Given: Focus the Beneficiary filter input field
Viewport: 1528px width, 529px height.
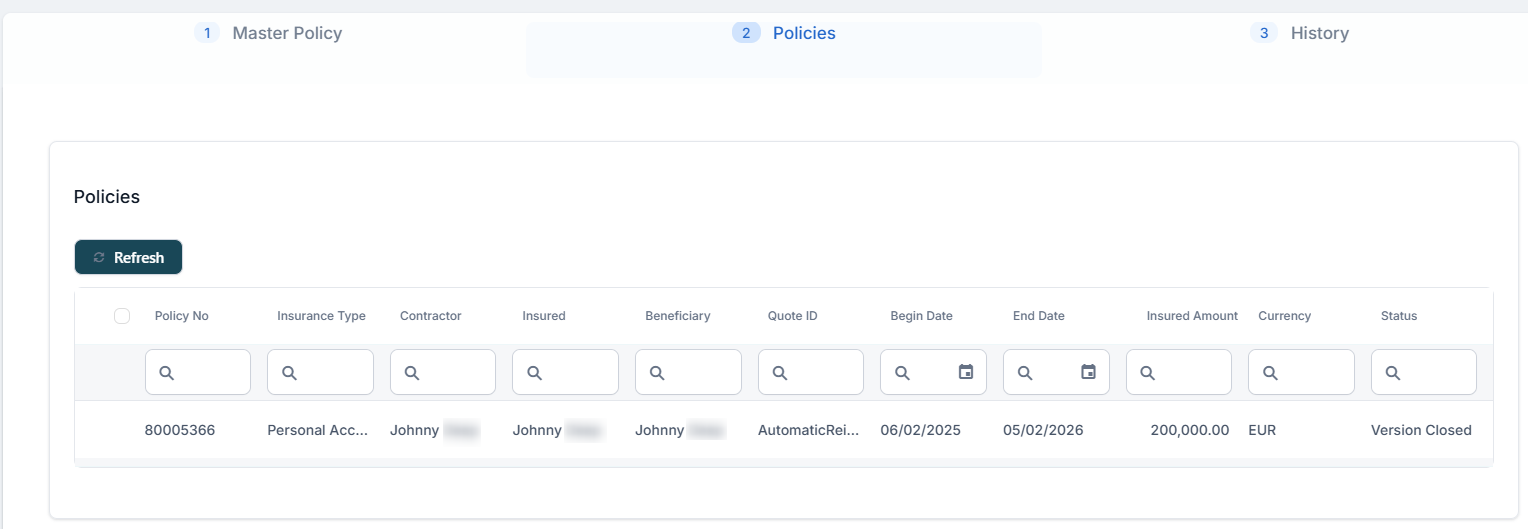Looking at the screenshot, I should [x=698, y=373].
